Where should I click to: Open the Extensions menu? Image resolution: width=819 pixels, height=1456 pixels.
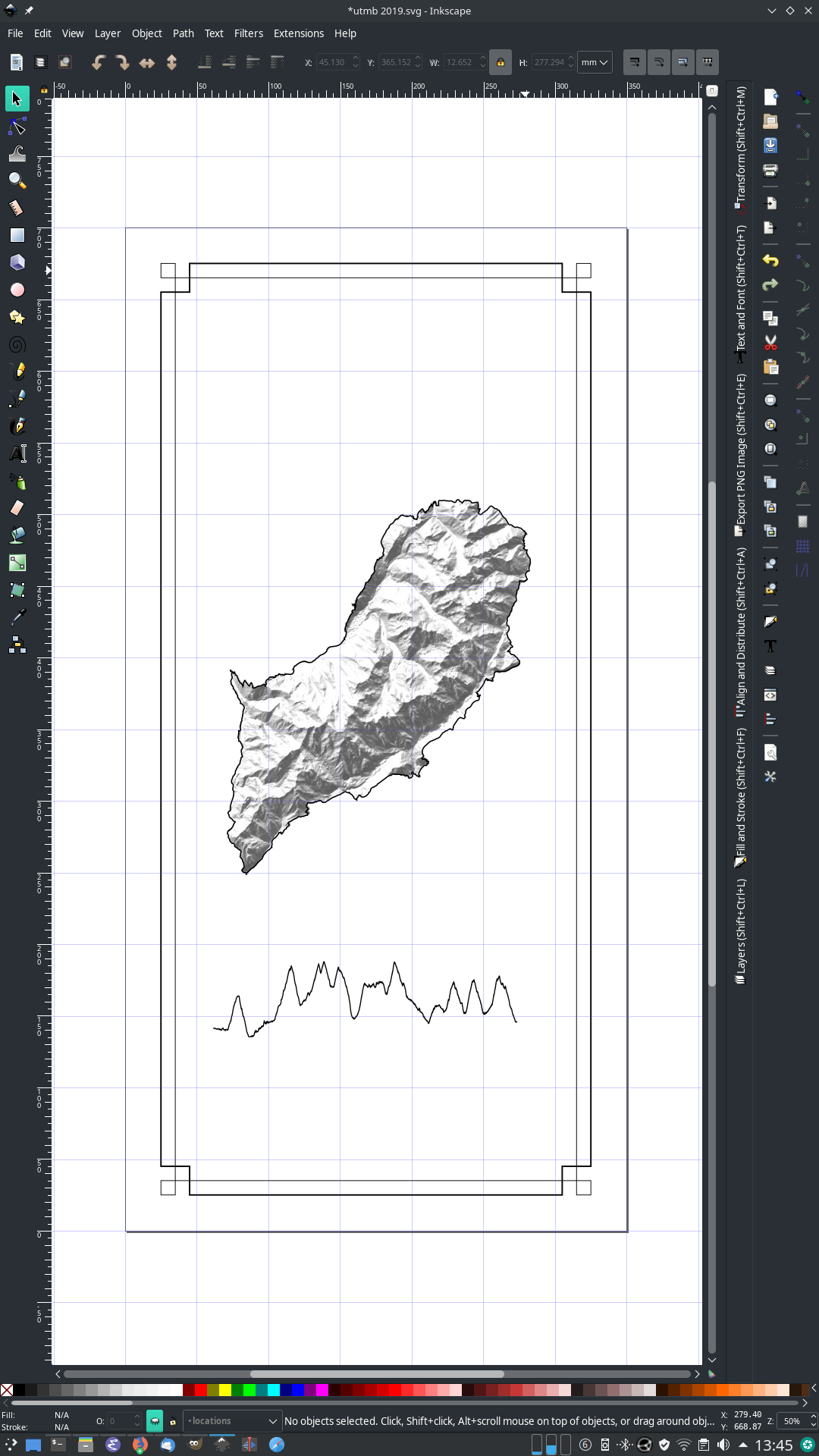[x=299, y=33]
